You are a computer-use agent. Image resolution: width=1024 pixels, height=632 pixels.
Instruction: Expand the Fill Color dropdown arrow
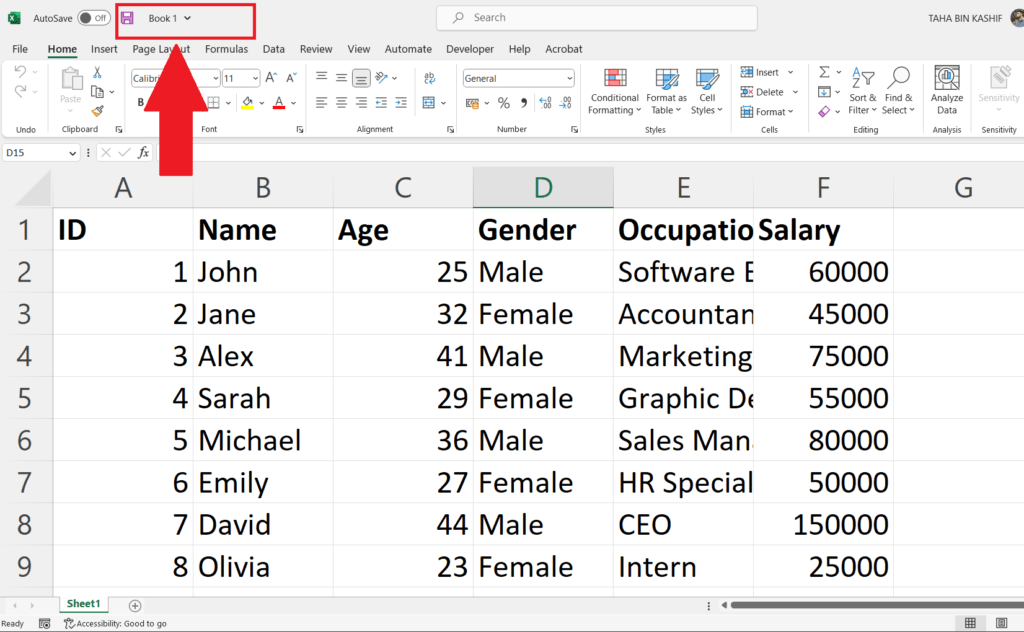click(262, 102)
